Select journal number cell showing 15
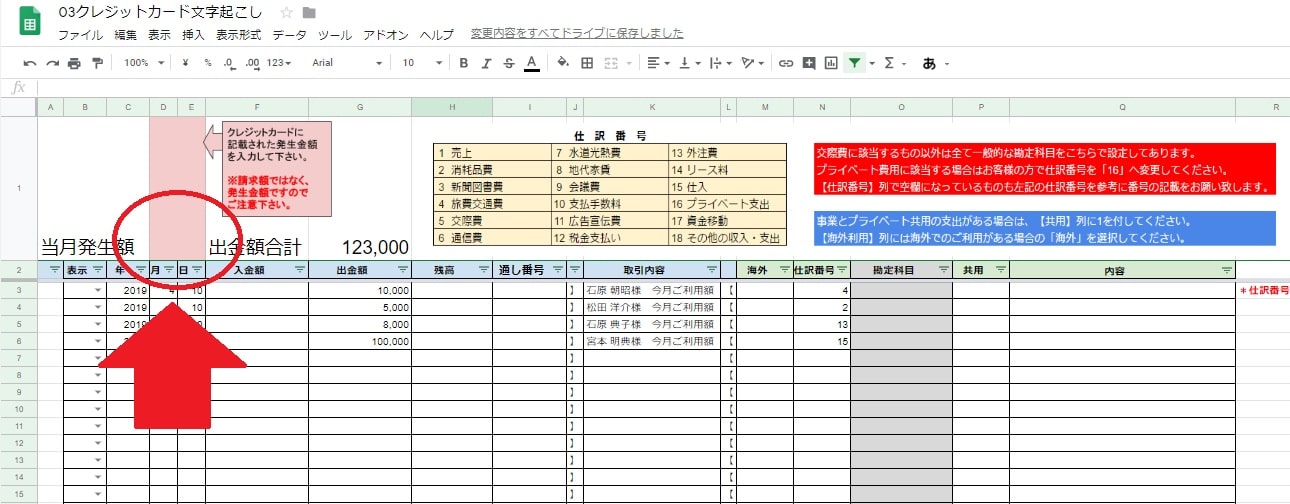The height and width of the screenshot is (504, 1290). click(822, 341)
